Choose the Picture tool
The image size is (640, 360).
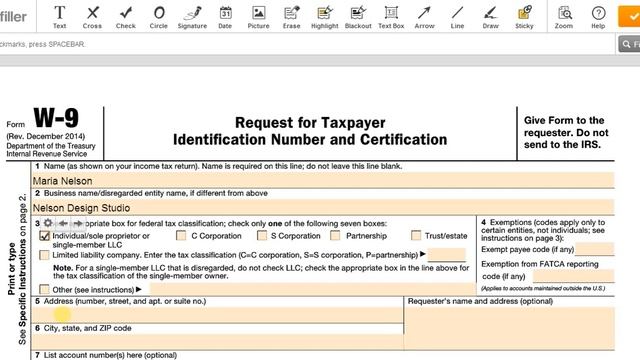pos(258,17)
